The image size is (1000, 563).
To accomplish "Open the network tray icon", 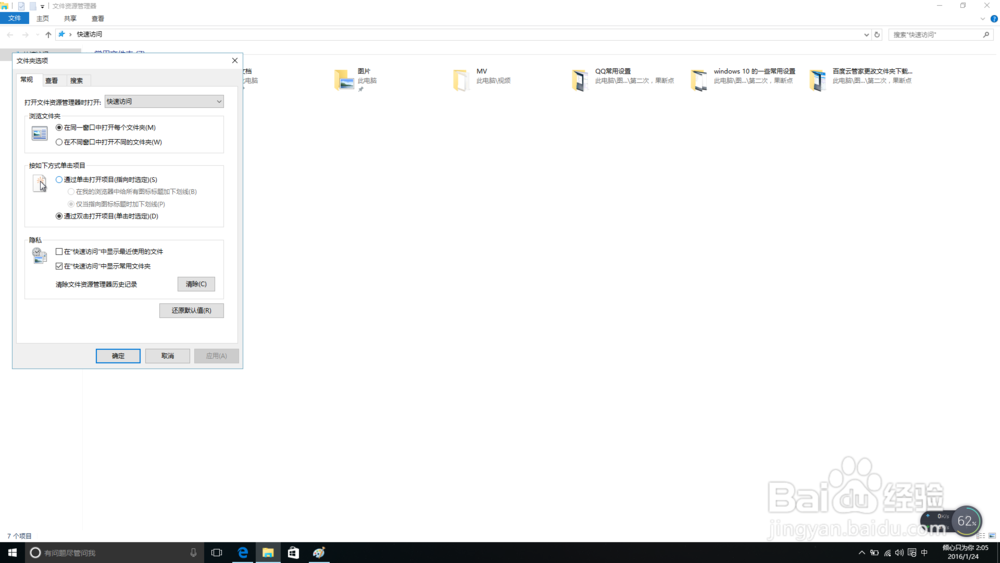I will [887, 553].
